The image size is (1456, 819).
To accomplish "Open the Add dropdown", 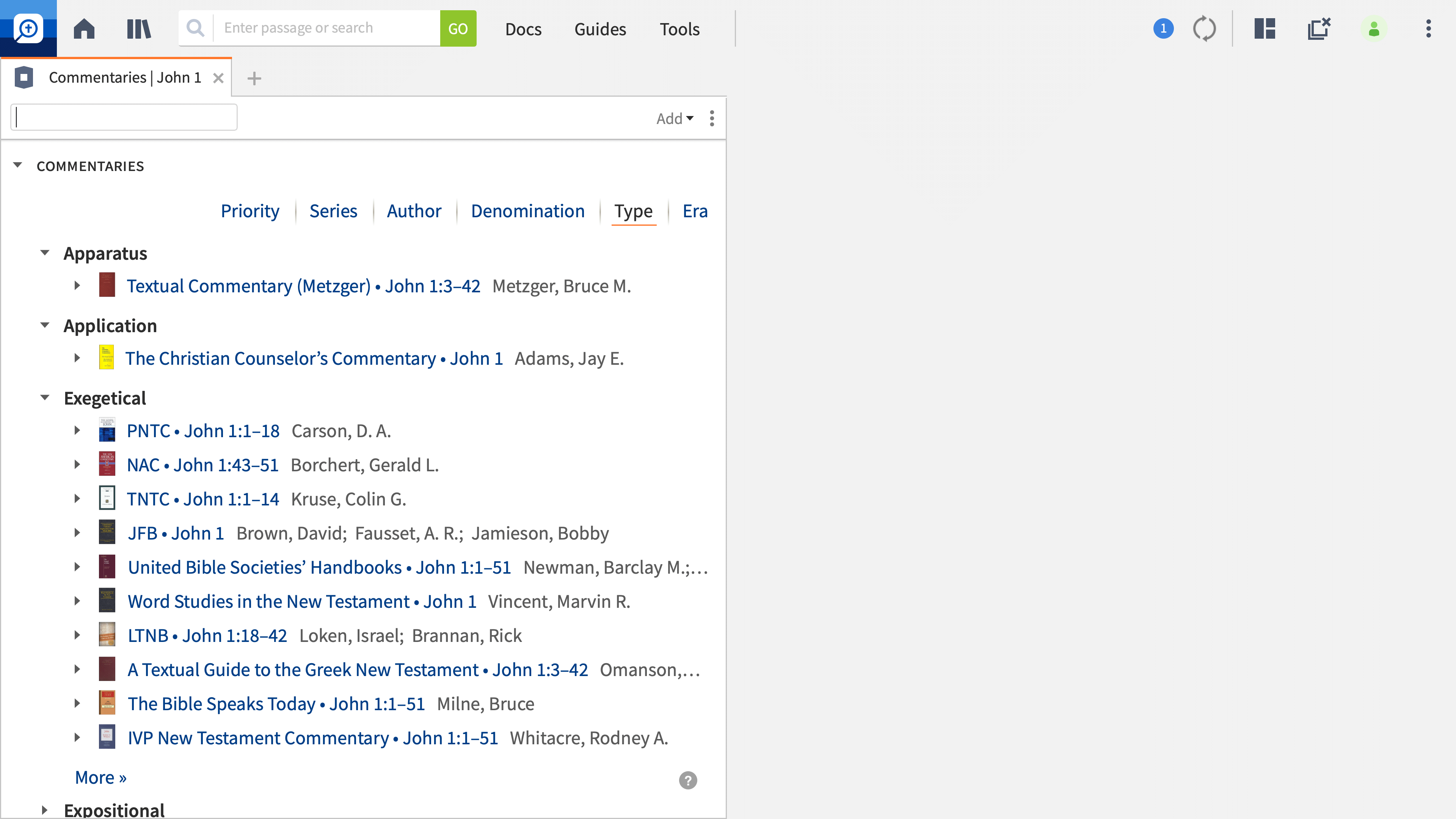I will click(x=675, y=119).
